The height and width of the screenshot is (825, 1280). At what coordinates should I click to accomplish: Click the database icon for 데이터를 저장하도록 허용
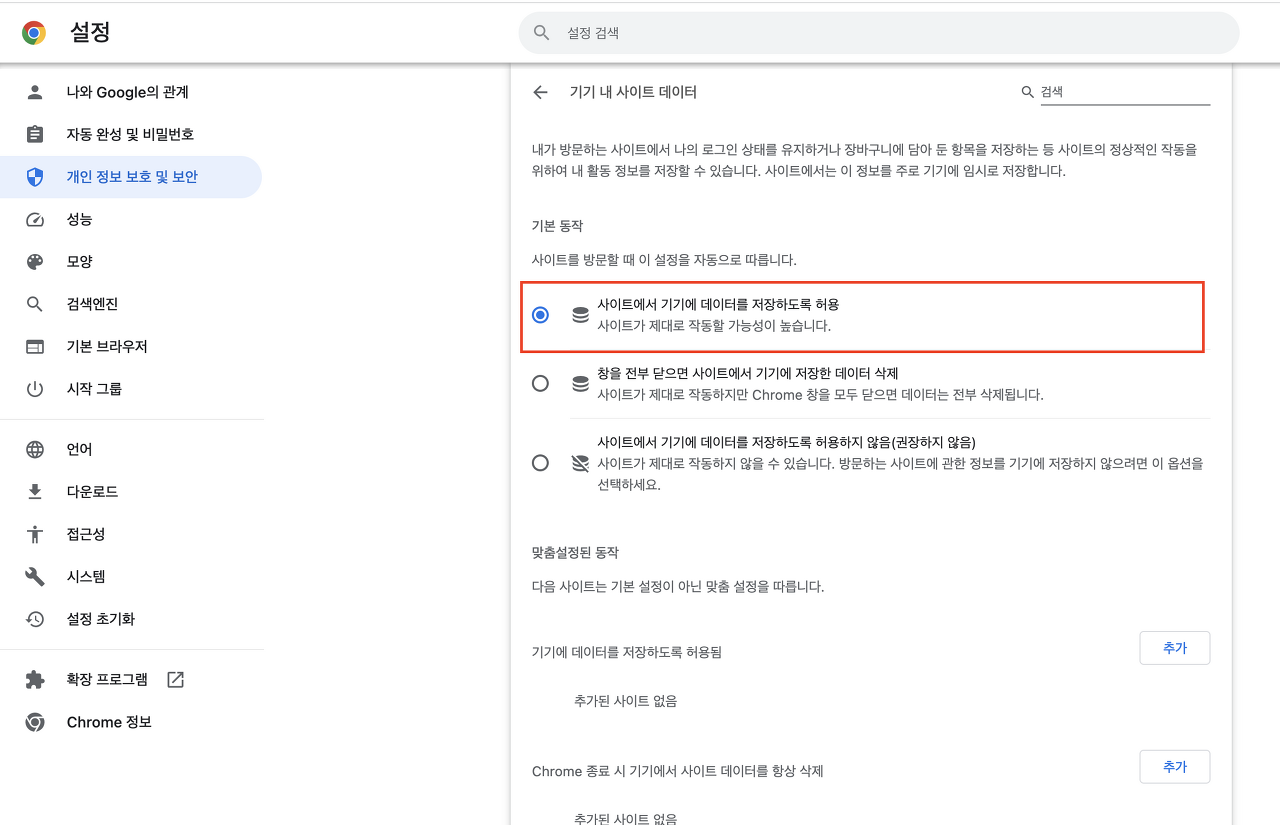[x=580, y=315]
